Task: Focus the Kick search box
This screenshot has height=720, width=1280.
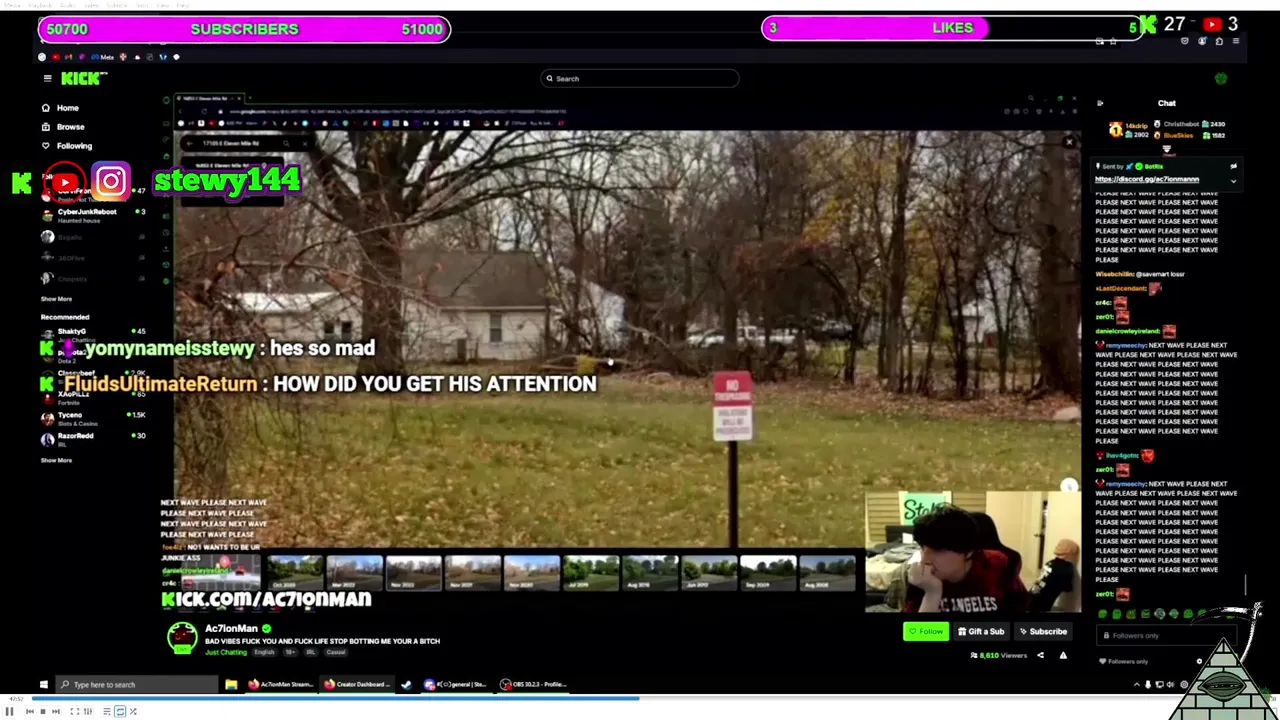Action: coord(640,78)
